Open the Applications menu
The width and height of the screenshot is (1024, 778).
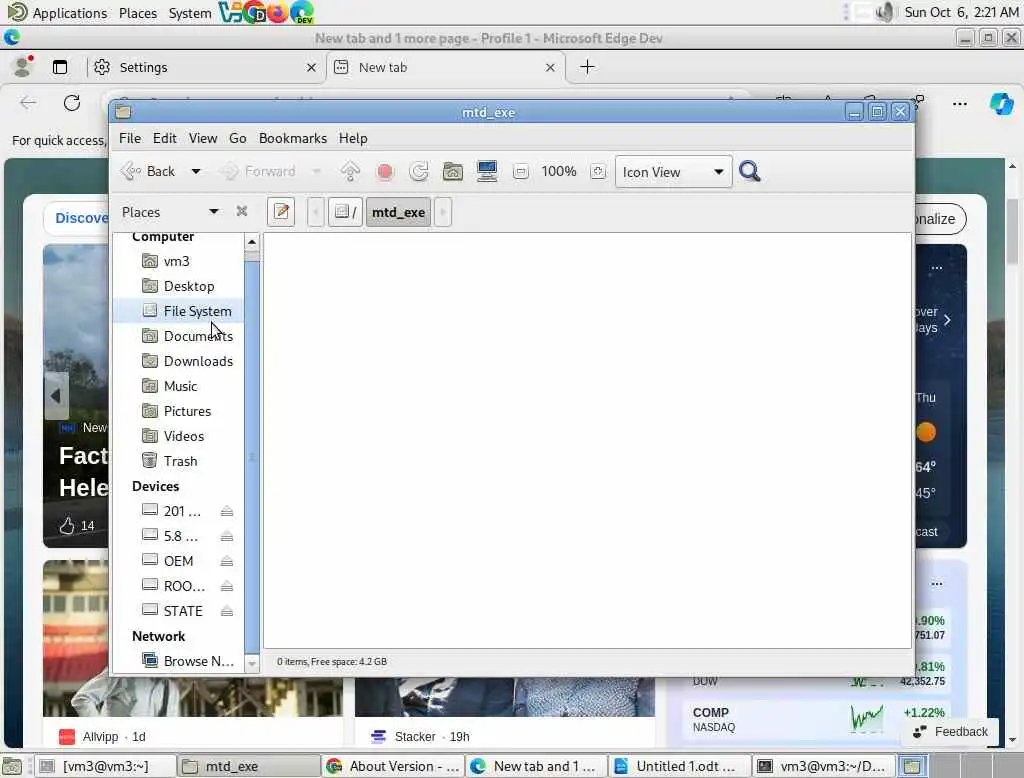57,12
